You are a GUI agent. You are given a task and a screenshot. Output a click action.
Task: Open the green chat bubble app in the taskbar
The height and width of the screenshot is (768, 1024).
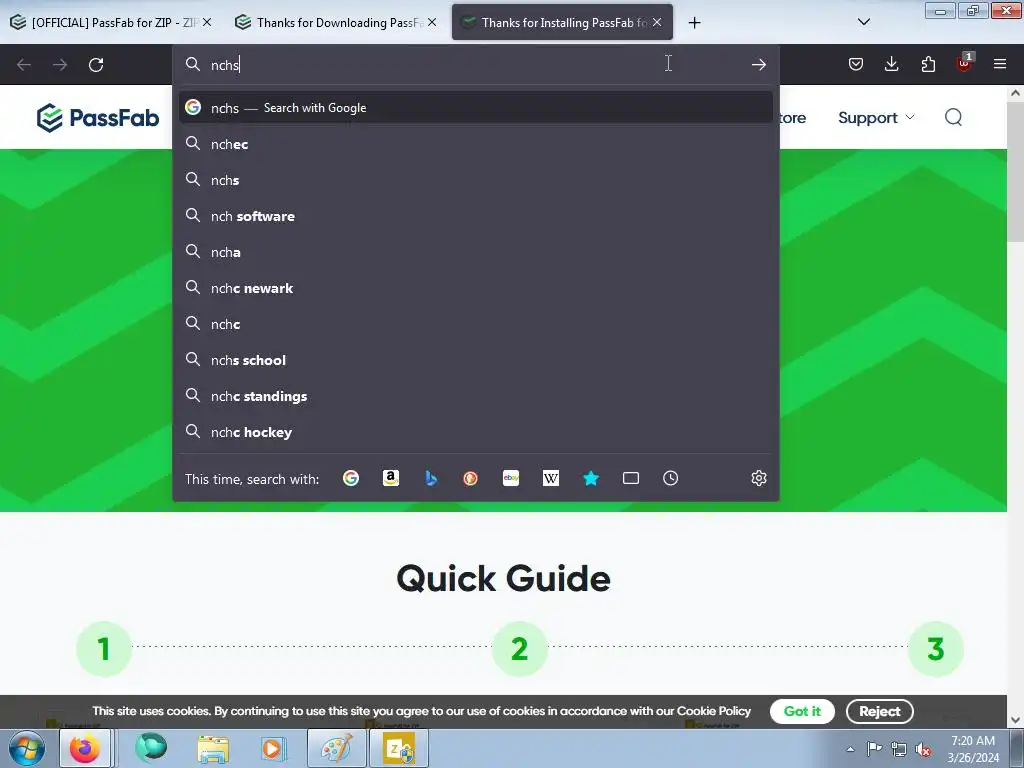pyautogui.click(x=151, y=748)
